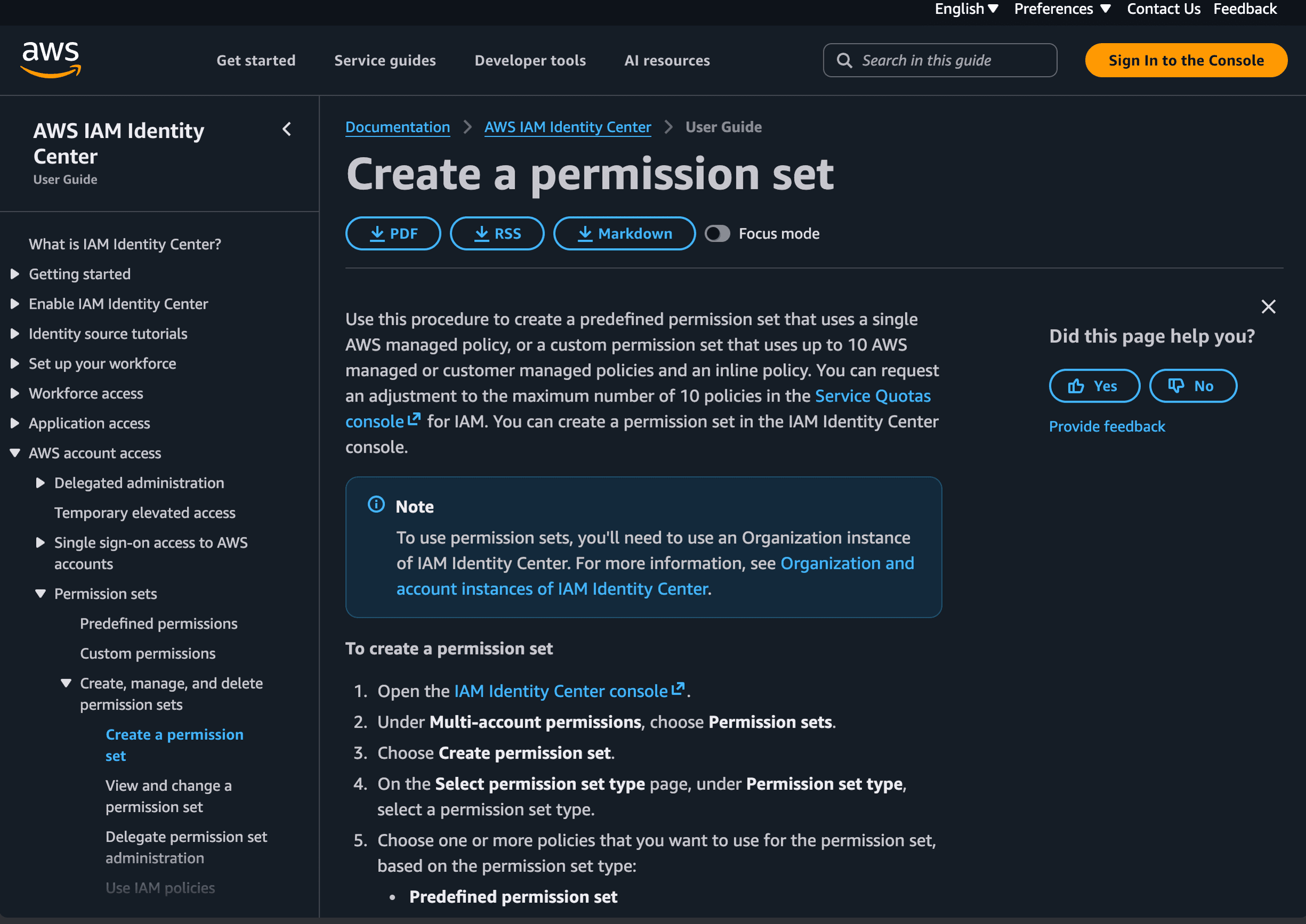Open the Developer tools menu
The height and width of the screenshot is (924, 1306).
[530, 60]
